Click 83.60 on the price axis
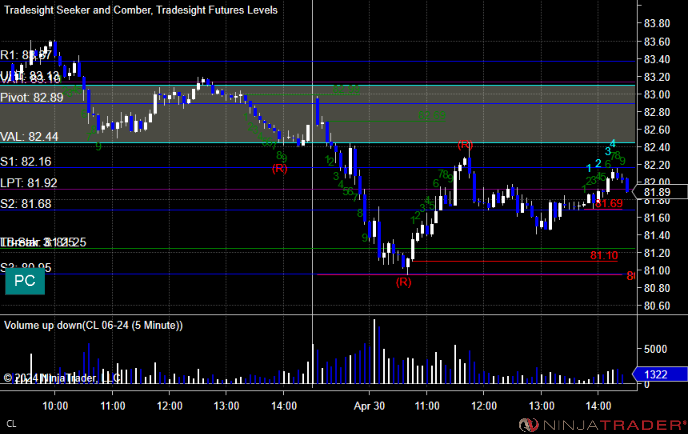The image size is (688, 434). pyautogui.click(x=657, y=42)
